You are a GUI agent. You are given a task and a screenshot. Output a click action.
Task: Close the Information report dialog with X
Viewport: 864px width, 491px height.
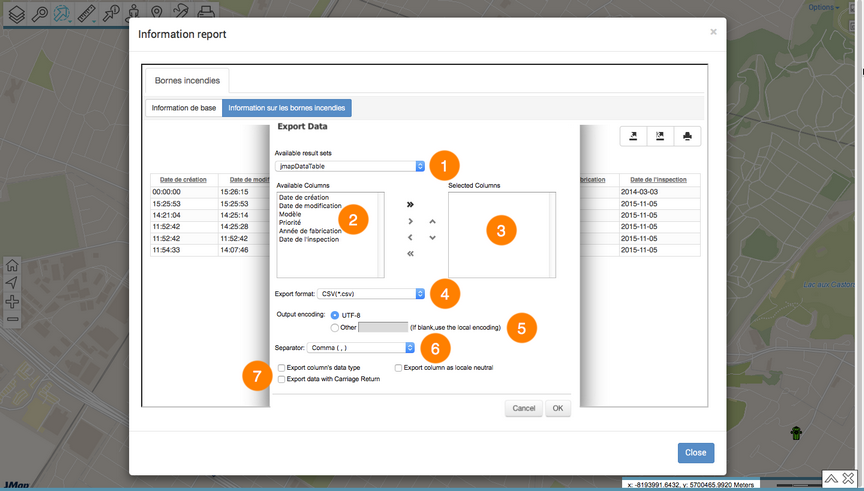714,32
